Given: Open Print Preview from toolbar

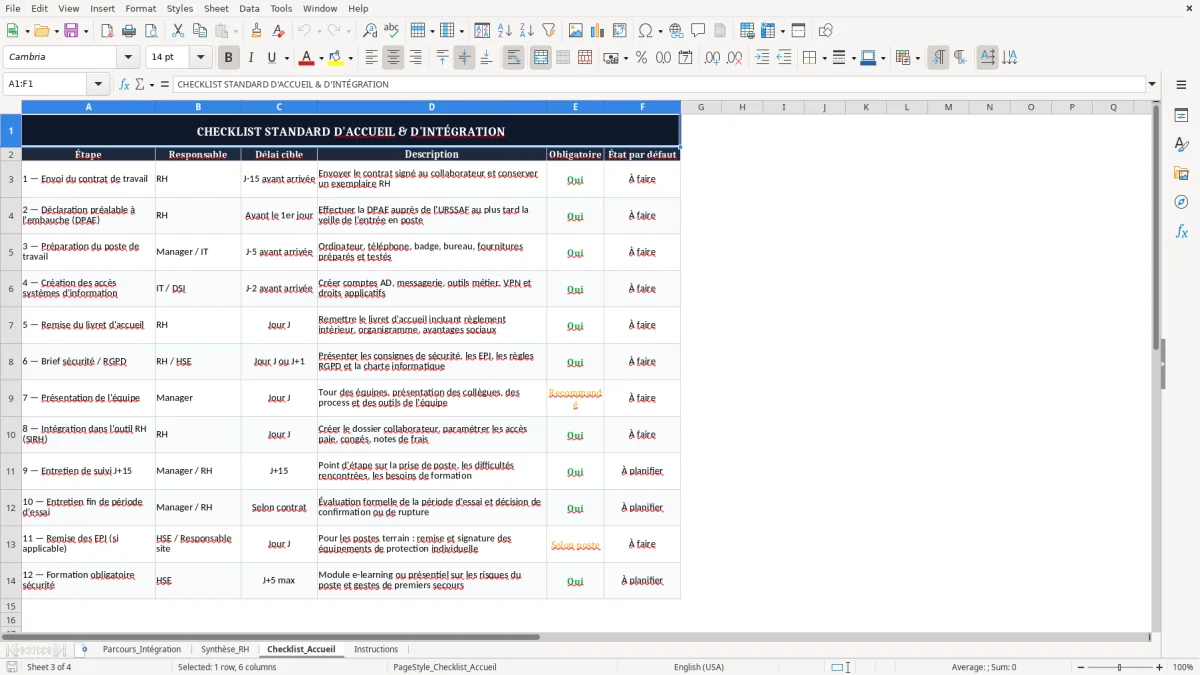Looking at the screenshot, I should (151, 31).
